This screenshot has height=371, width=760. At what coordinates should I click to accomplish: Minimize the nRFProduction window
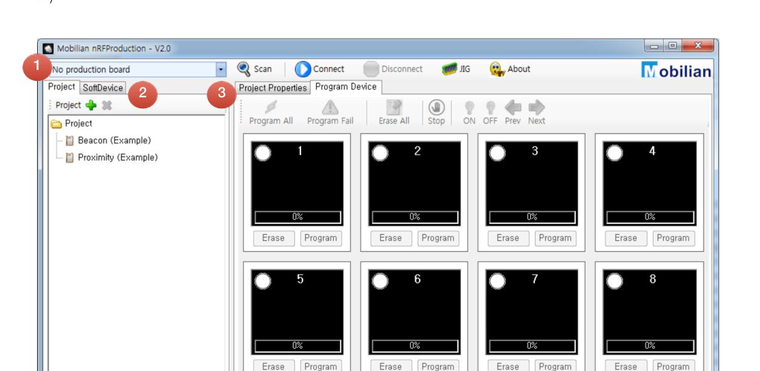[655, 46]
